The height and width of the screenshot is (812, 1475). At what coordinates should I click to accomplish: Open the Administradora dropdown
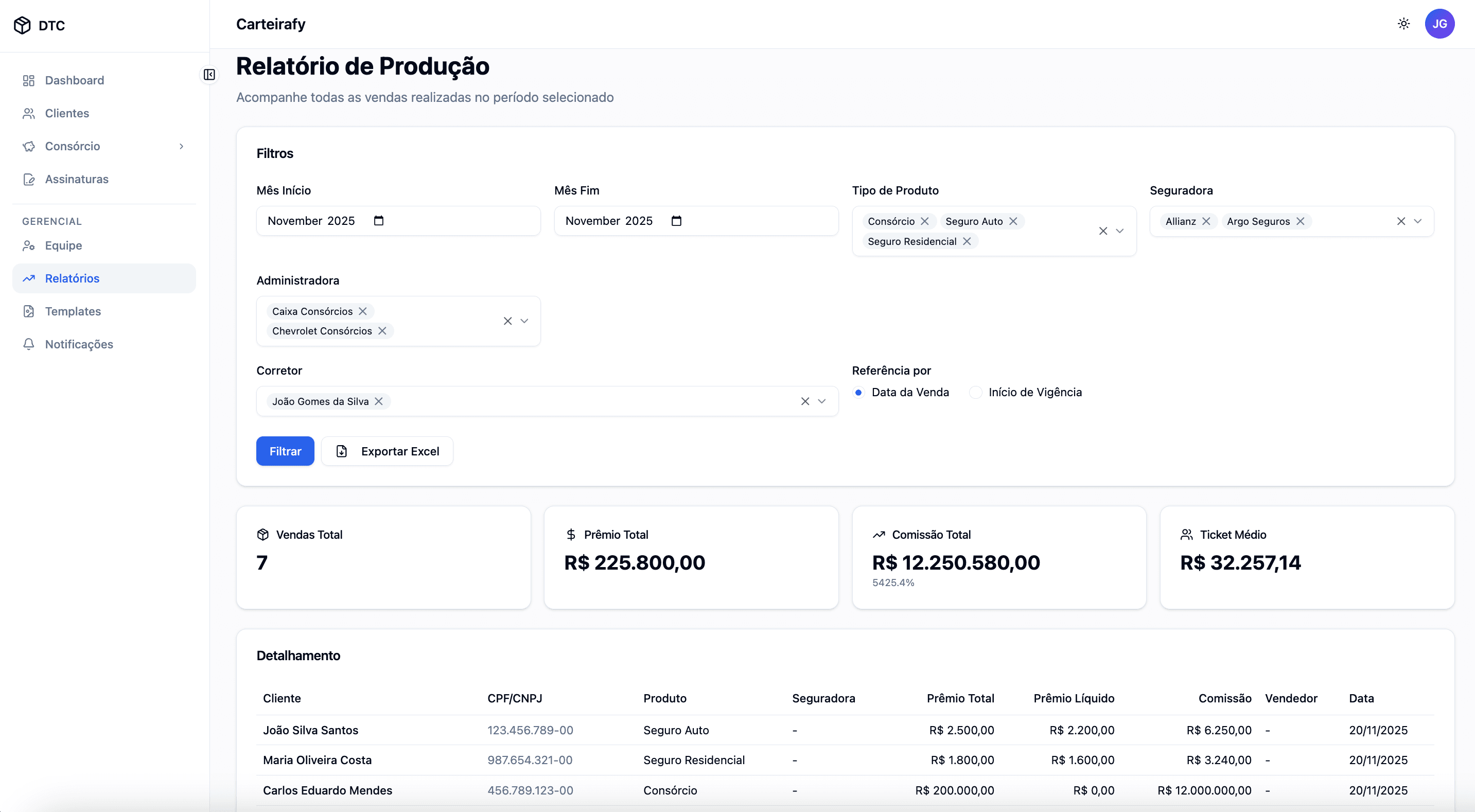click(524, 321)
